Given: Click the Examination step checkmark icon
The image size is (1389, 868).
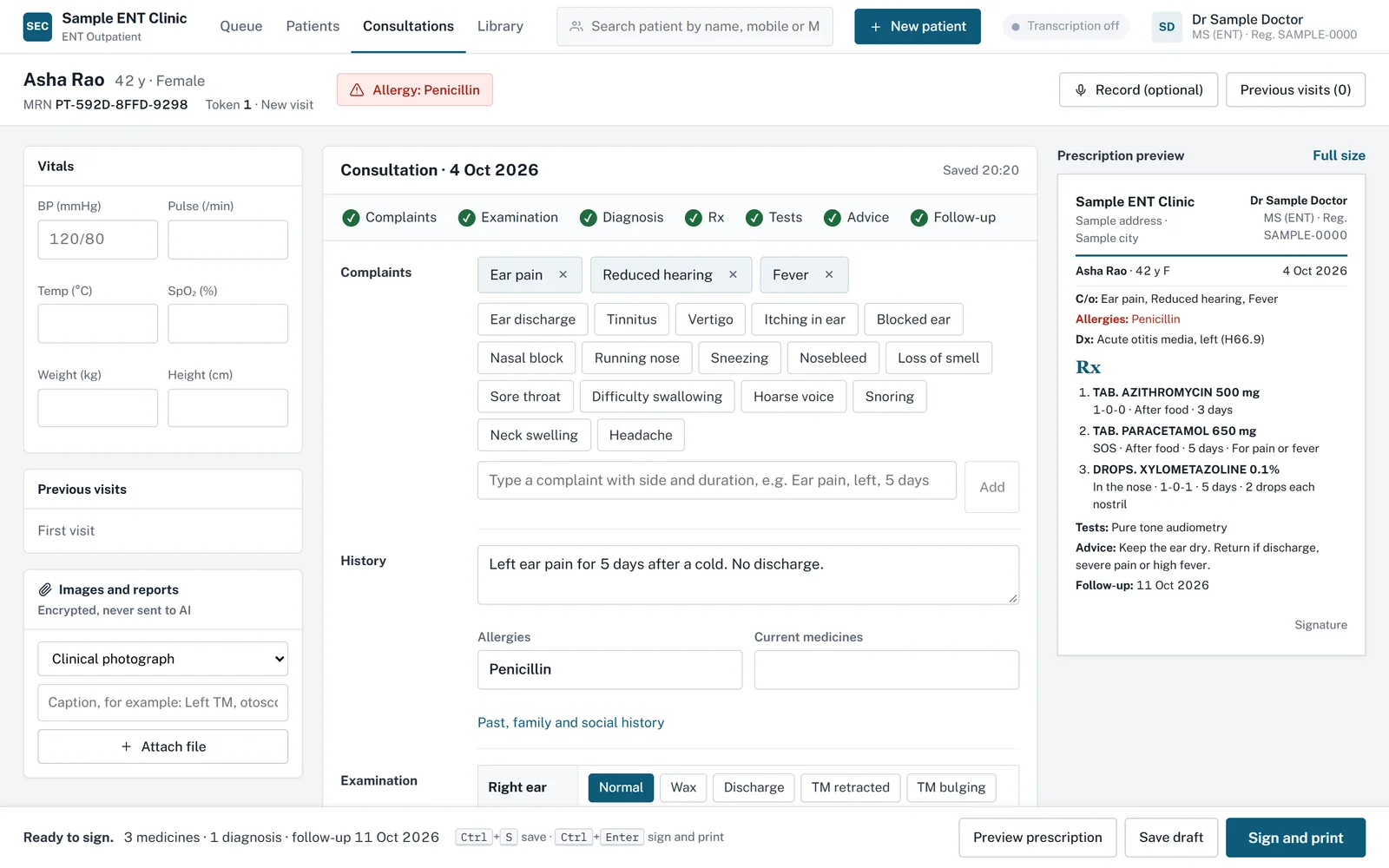Looking at the screenshot, I should [x=467, y=218].
